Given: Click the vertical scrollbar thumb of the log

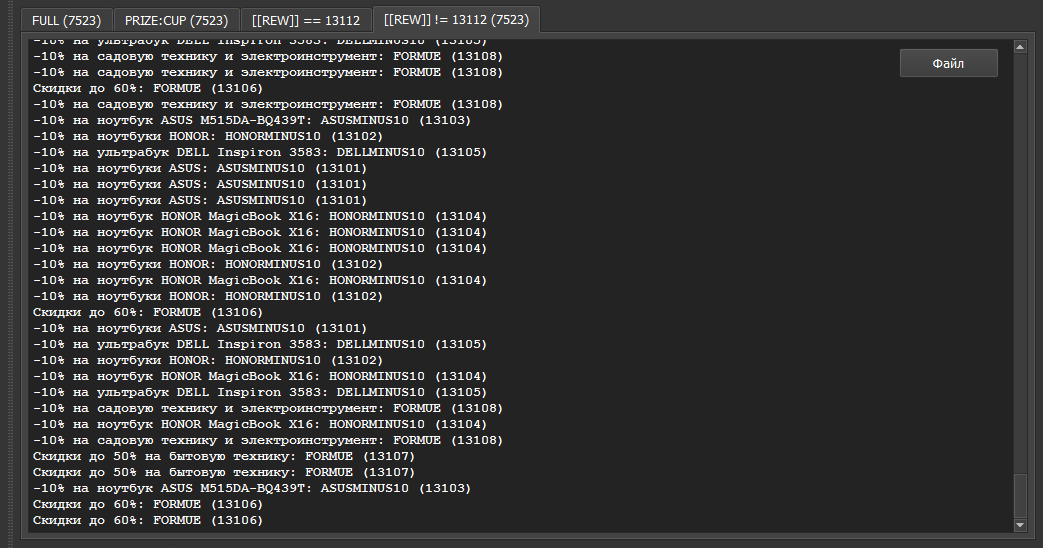Looking at the screenshot, I should (1020, 495).
